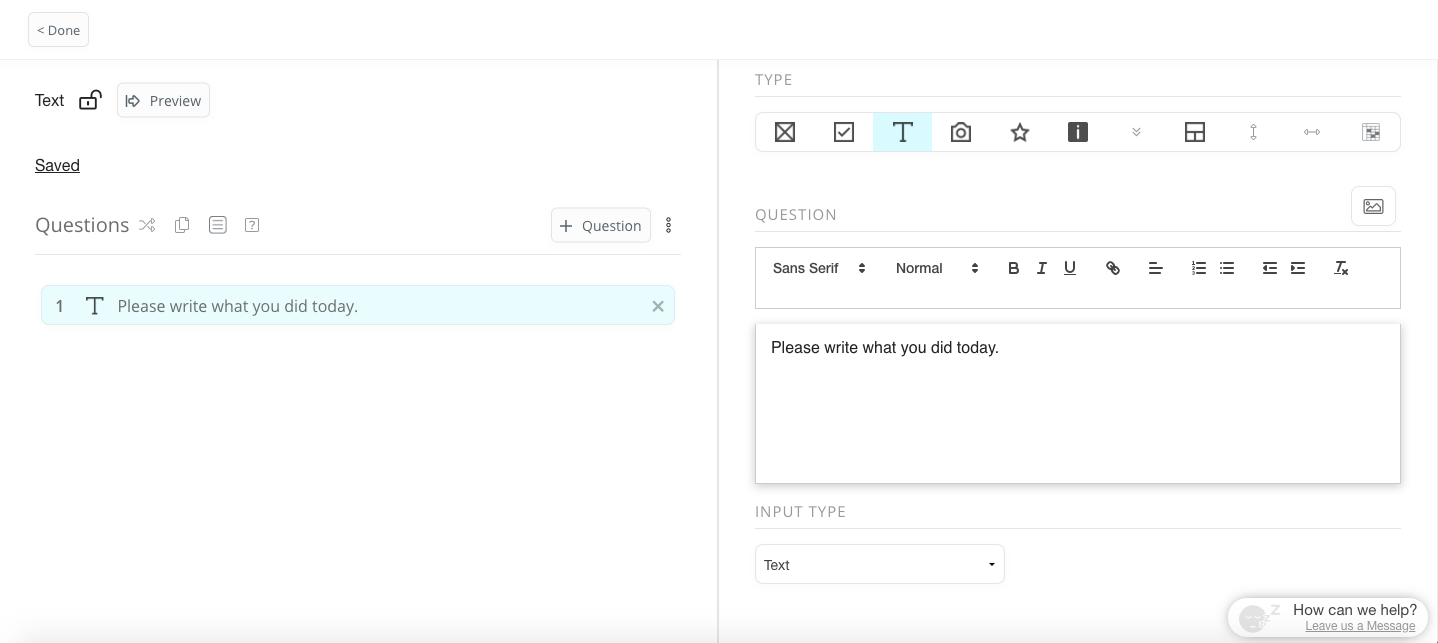Toggle underline formatting
This screenshot has width=1438, height=643.
[1070, 268]
